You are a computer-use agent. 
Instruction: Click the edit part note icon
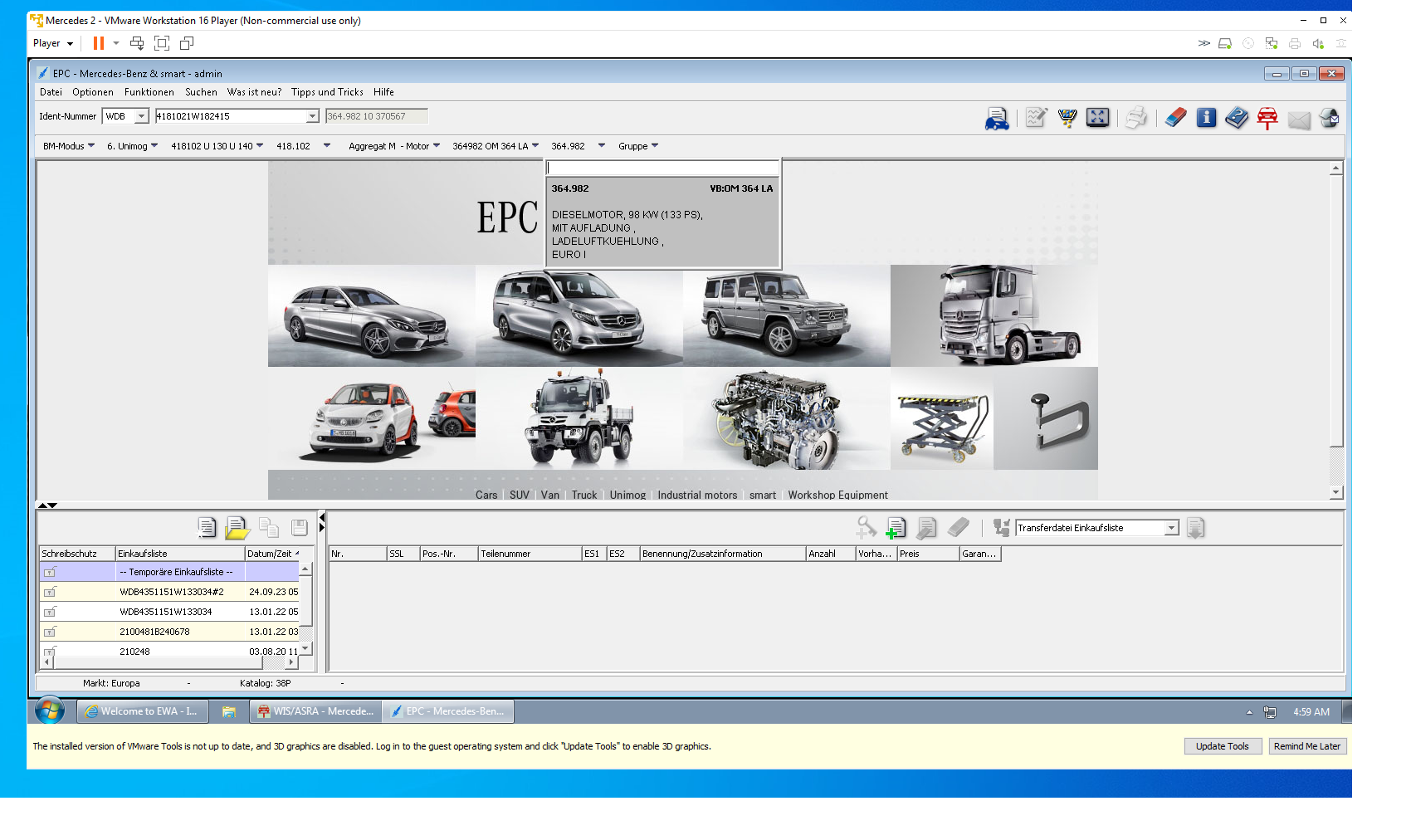coord(926,528)
